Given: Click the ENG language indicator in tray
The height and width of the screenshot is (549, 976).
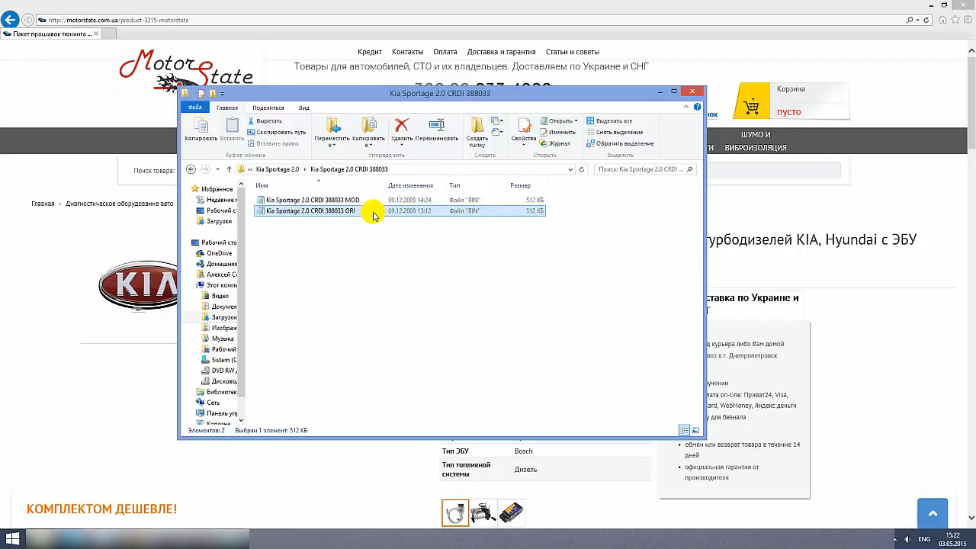Looking at the screenshot, I should (x=924, y=539).
